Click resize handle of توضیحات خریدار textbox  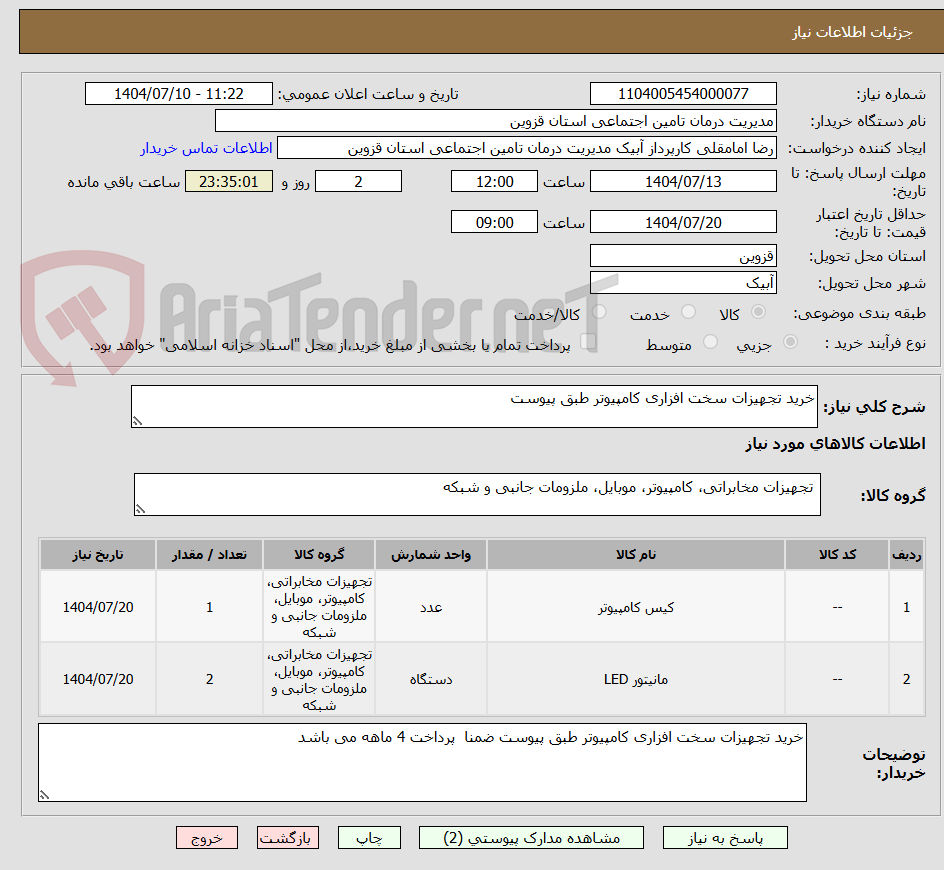[x=43, y=793]
